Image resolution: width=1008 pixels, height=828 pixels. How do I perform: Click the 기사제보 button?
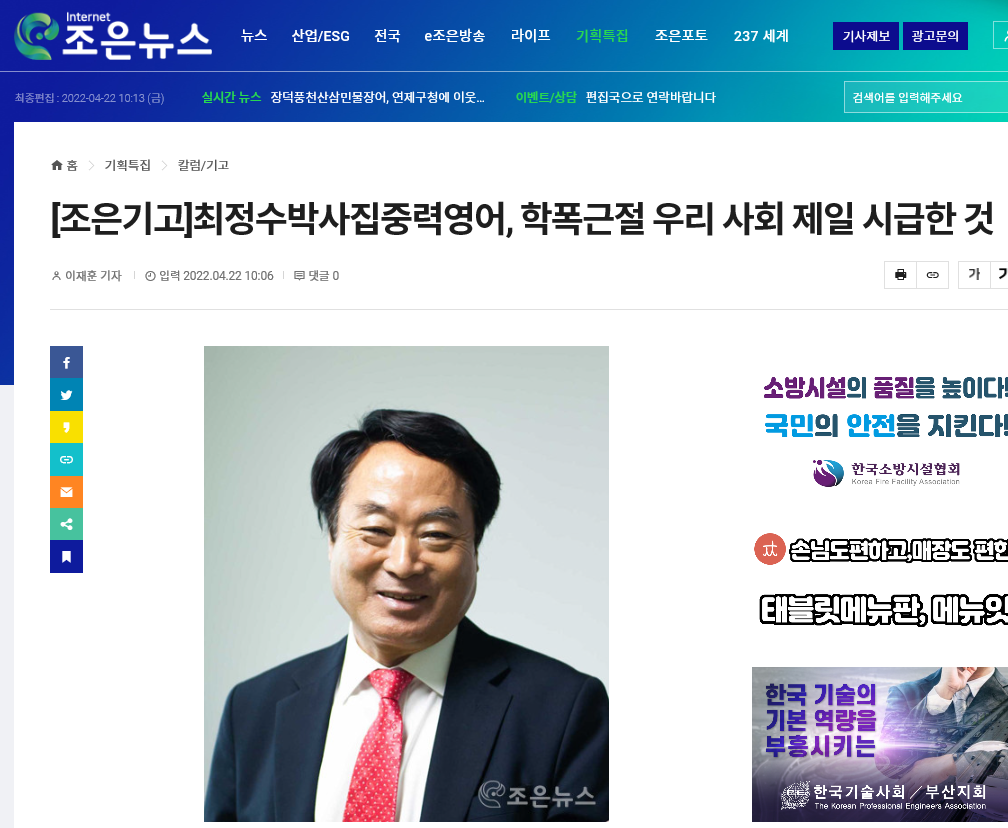[866, 36]
